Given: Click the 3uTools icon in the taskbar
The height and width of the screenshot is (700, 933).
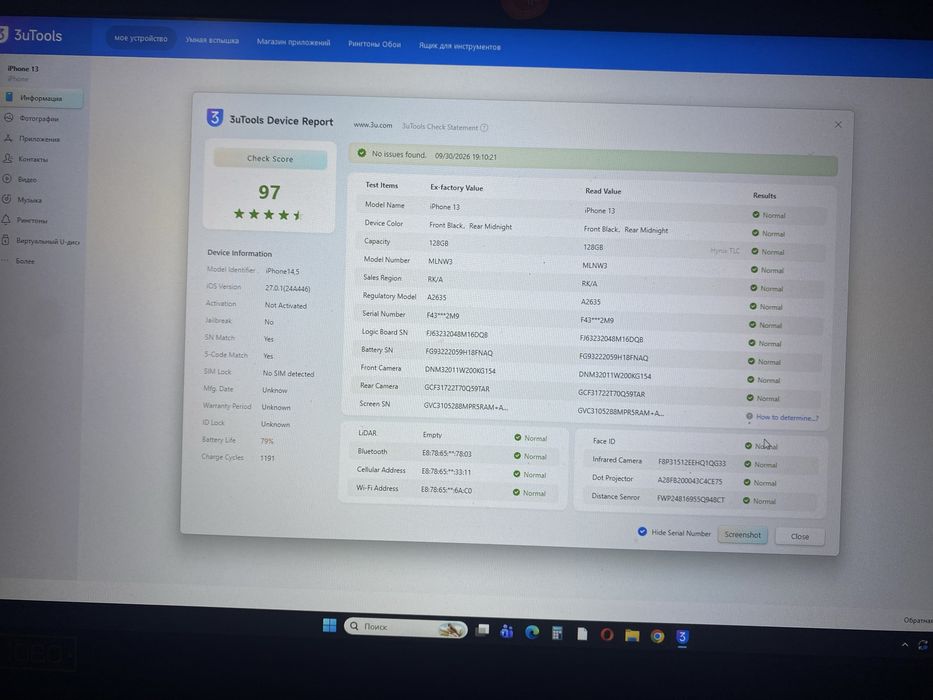Looking at the screenshot, I should point(682,637).
